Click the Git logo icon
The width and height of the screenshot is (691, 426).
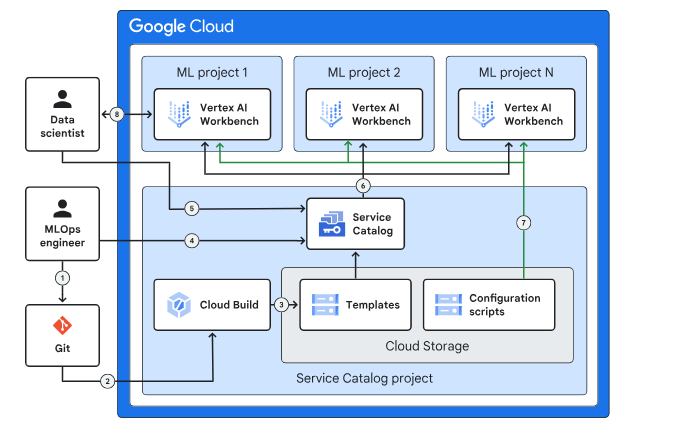pos(62,324)
